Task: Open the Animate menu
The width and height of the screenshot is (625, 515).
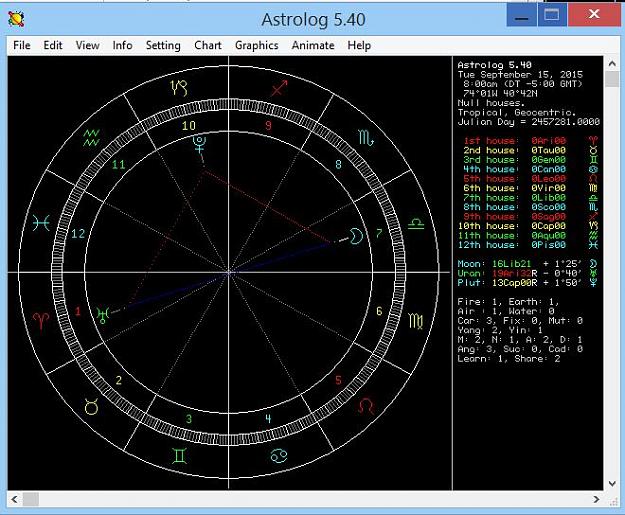Action: click(x=313, y=45)
